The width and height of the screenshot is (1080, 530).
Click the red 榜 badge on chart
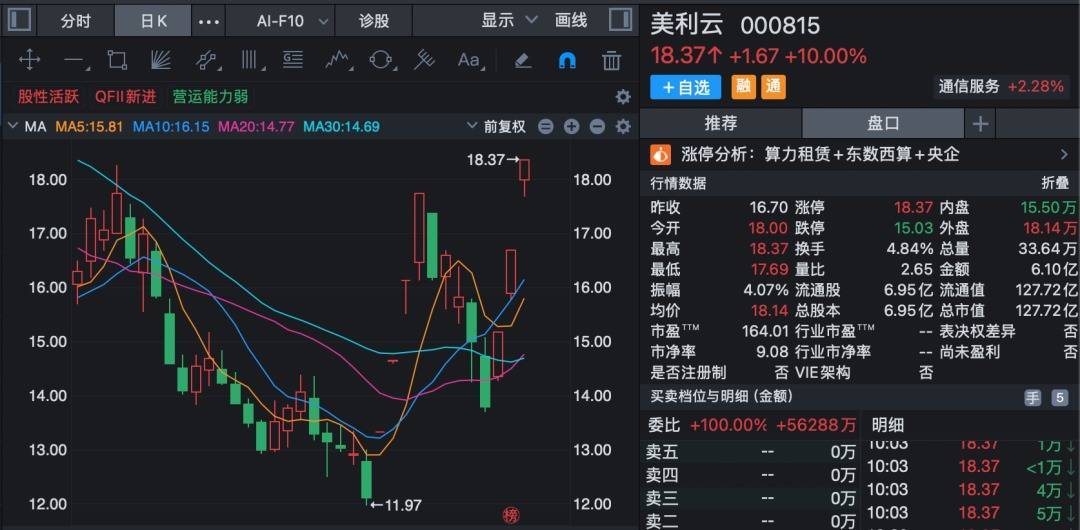click(x=510, y=515)
